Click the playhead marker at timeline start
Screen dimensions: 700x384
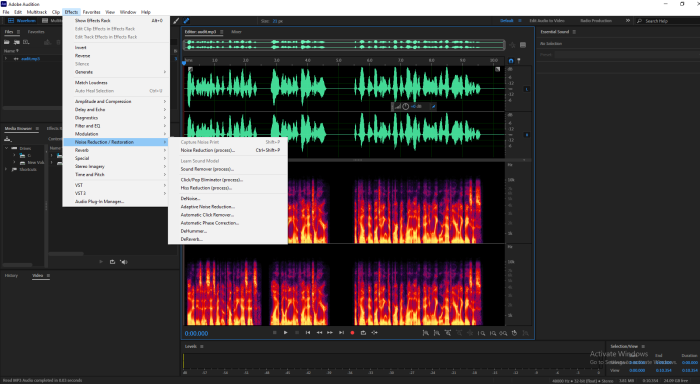pyautogui.click(x=183, y=63)
